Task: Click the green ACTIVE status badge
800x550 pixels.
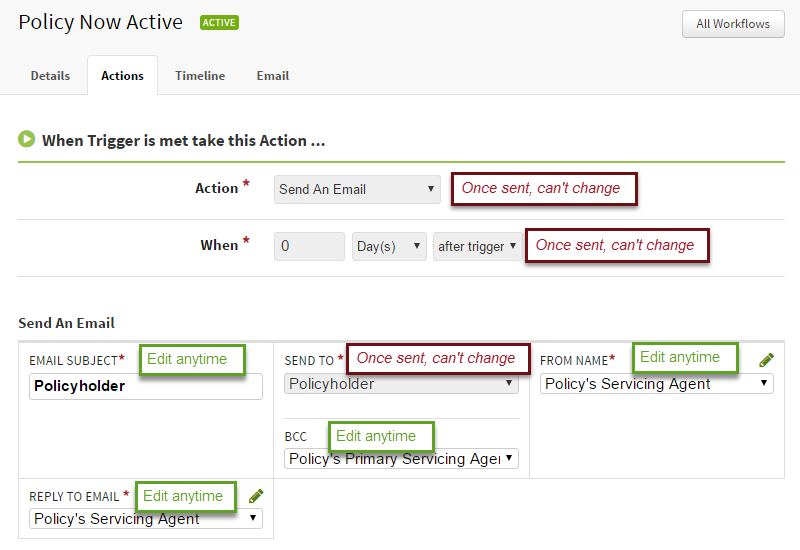Action: 219,22
